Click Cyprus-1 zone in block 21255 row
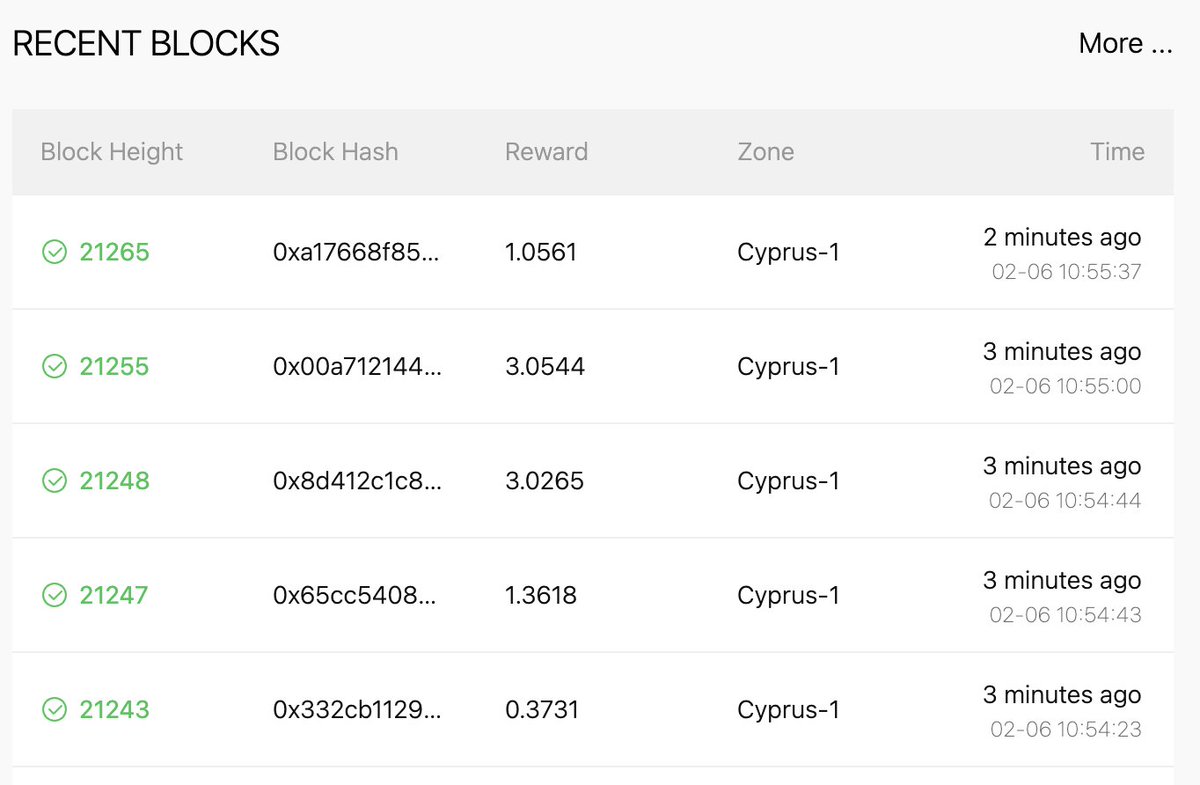 point(788,367)
